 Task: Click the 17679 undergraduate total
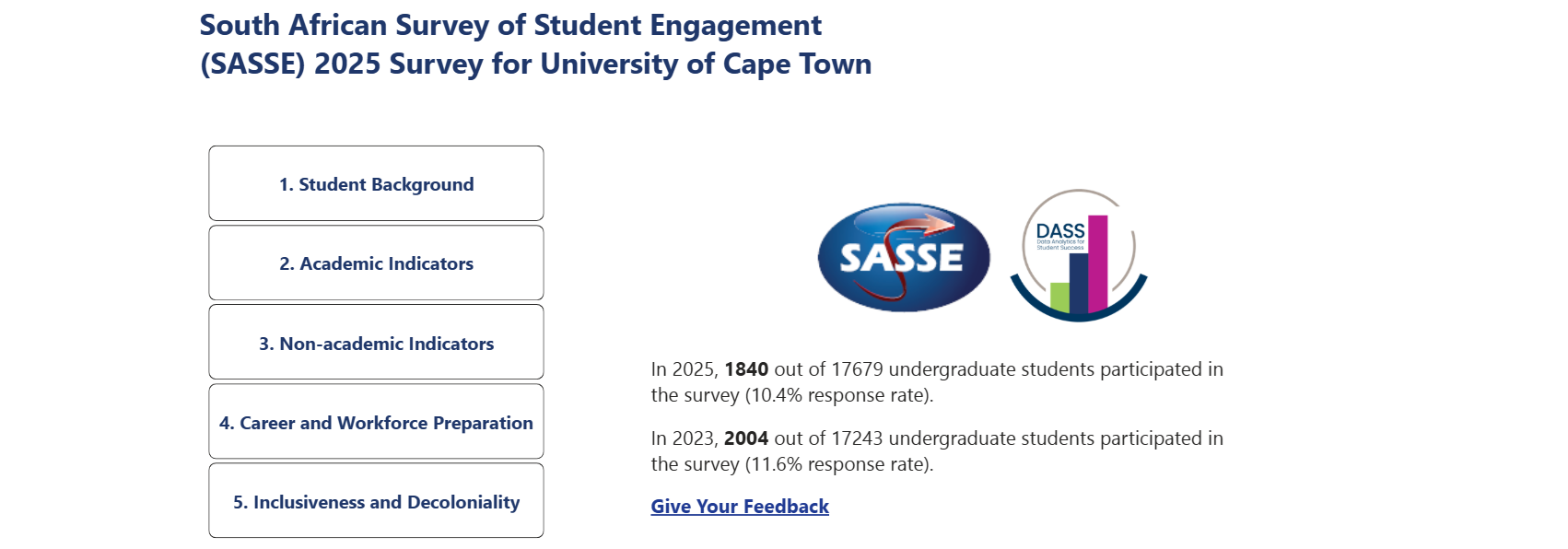(x=857, y=369)
